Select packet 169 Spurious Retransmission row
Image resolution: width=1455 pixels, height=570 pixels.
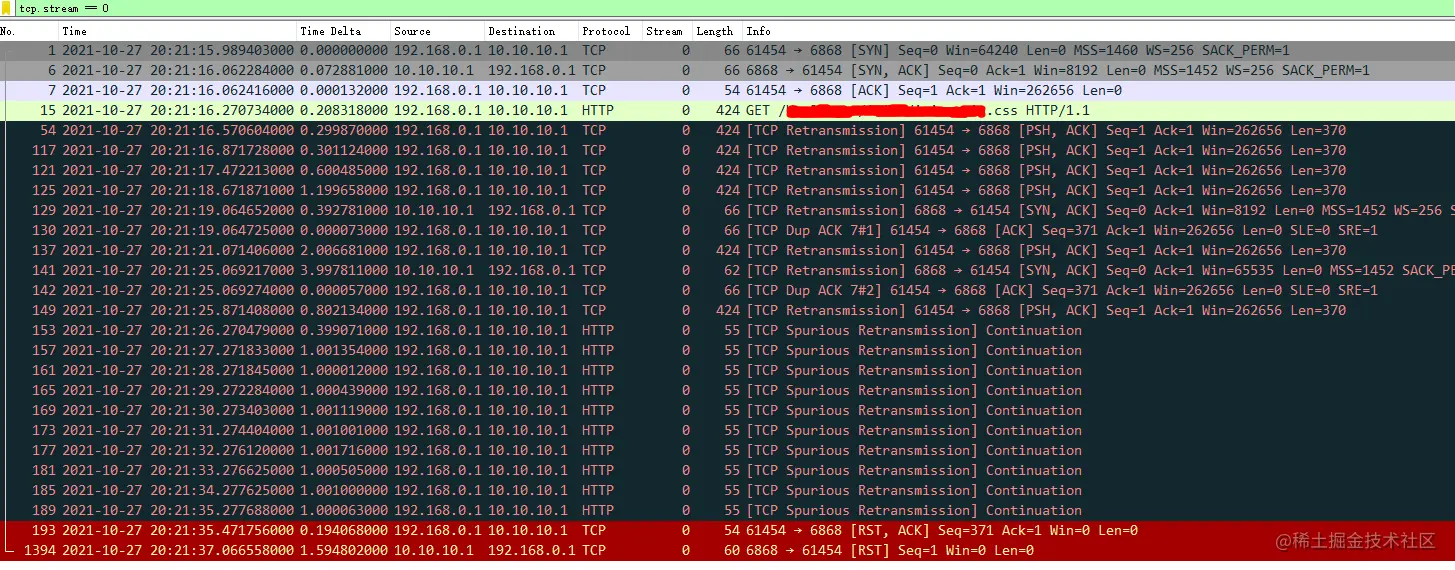(727, 410)
